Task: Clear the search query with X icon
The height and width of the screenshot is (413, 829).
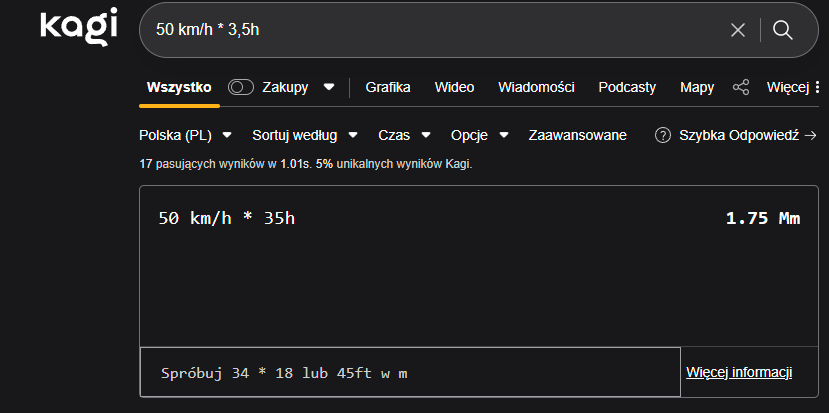Action: click(738, 30)
